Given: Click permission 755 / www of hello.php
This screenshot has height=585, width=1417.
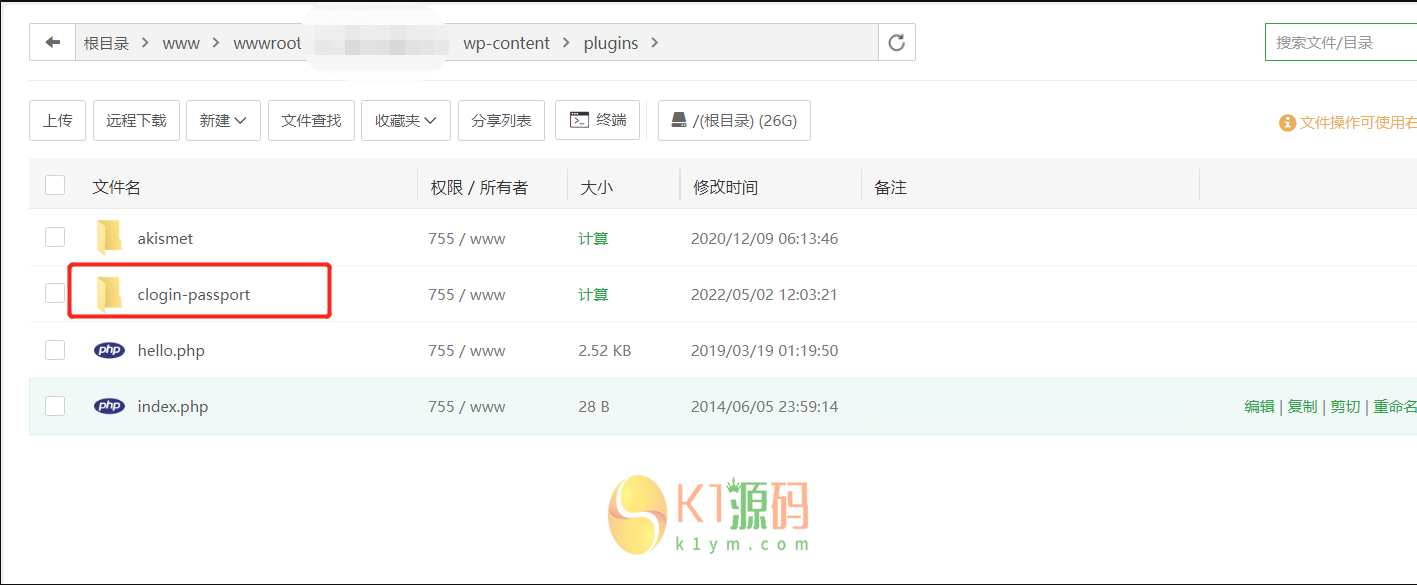Looking at the screenshot, I should pyautogui.click(x=467, y=350).
